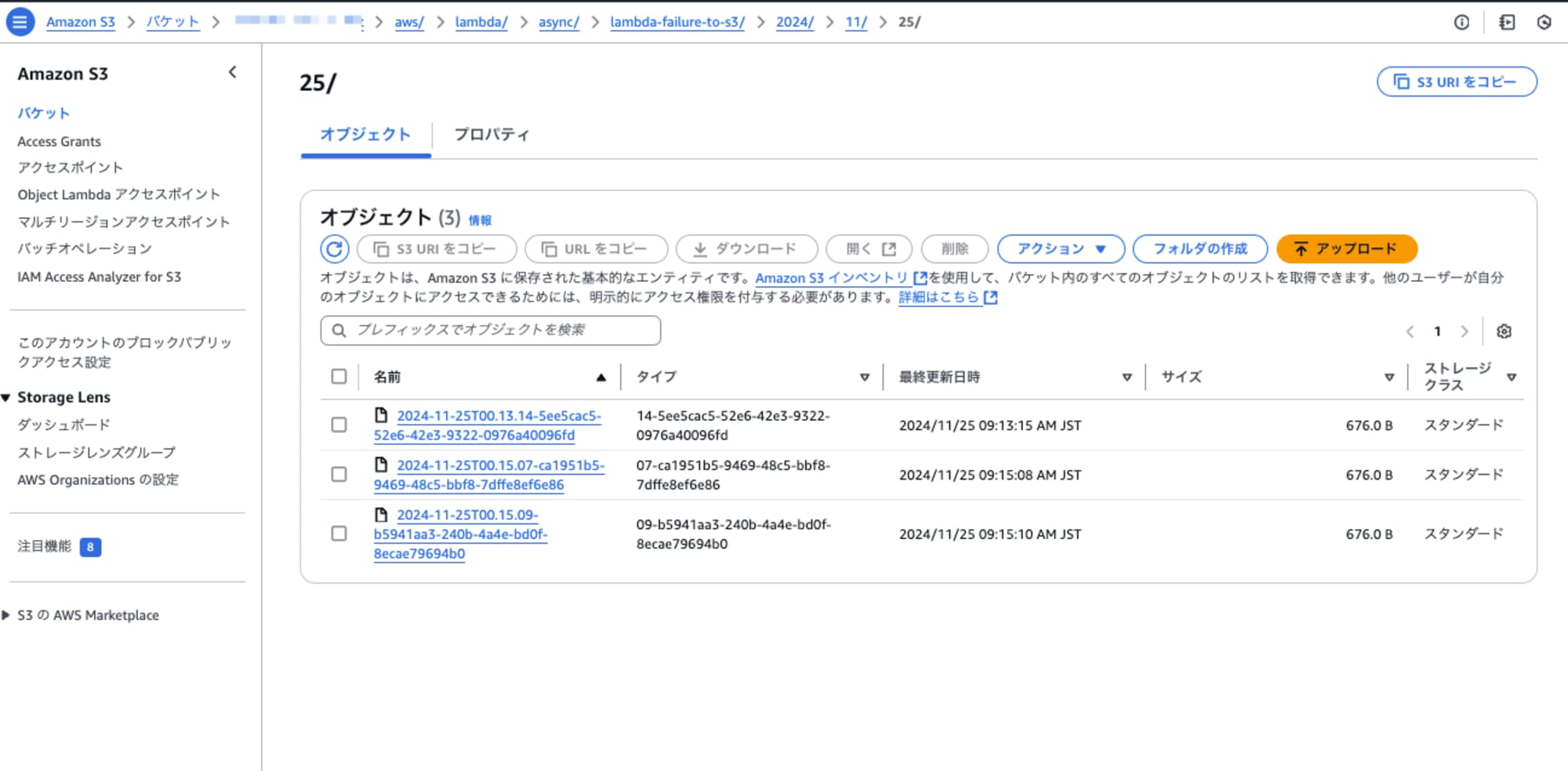This screenshot has width=1568, height=771.
Task: Open the 11/ breadcrumb link
Action: point(856,22)
